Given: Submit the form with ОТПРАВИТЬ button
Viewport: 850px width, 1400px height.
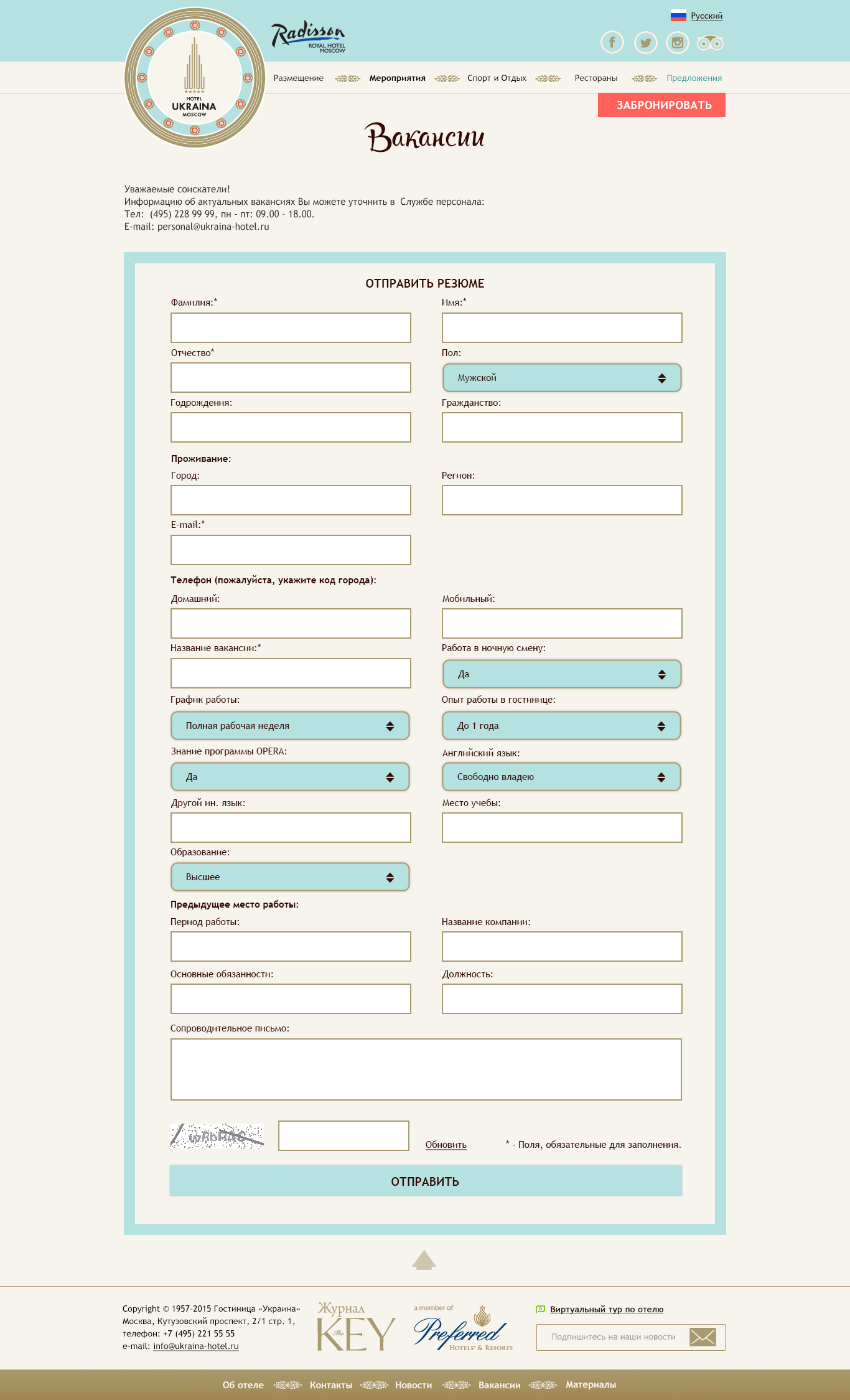Looking at the screenshot, I should tap(426, 1181).
